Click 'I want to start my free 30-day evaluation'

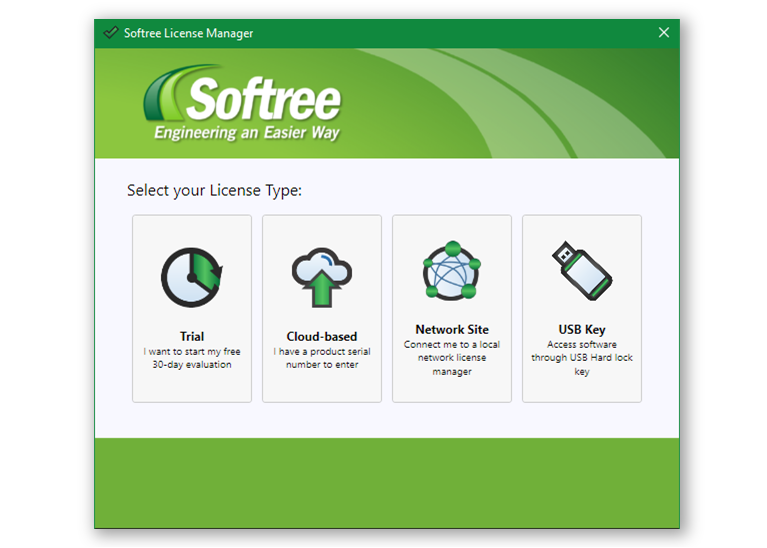pos(192,358)
